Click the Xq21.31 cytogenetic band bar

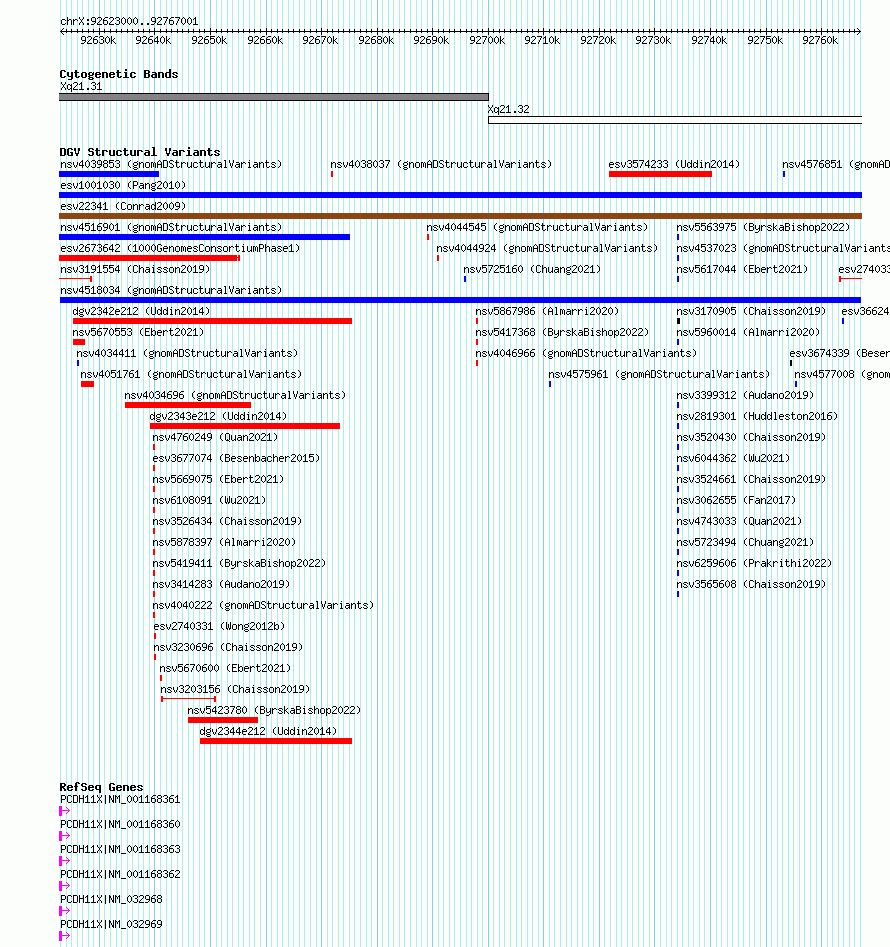[x=274, y=97]
